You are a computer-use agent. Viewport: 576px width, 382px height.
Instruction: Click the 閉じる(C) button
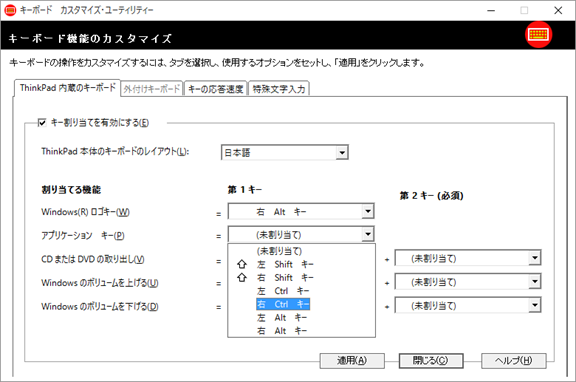pyautogui.click(x=431, y=361)
